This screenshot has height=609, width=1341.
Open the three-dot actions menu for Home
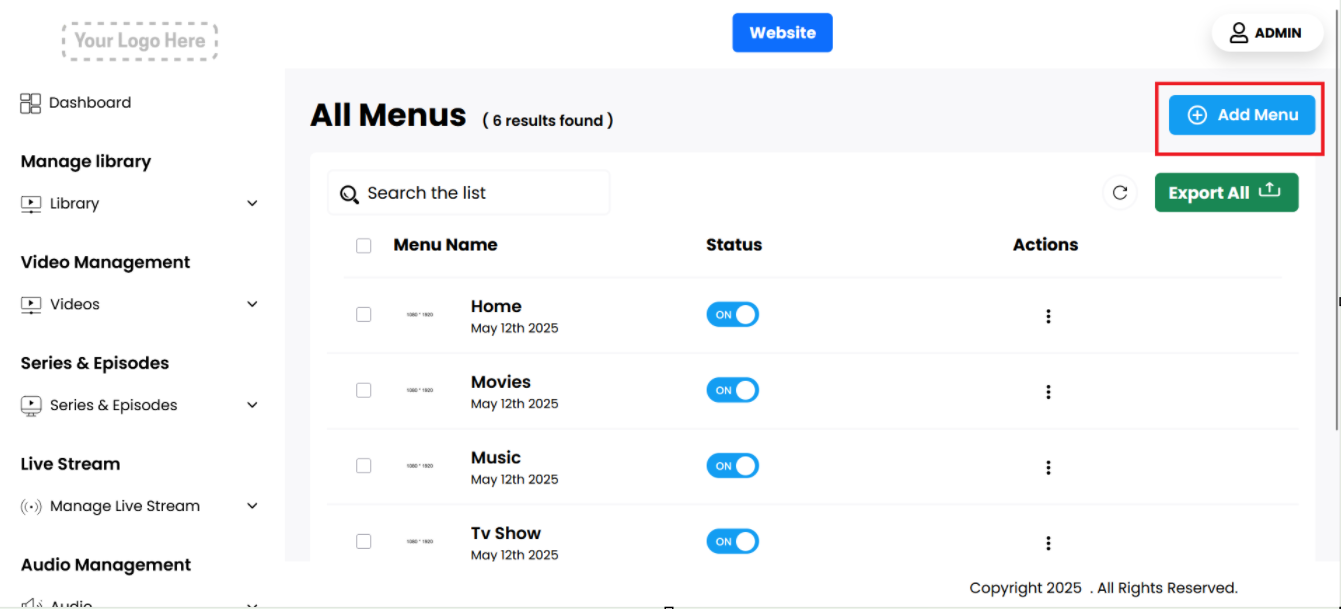coord(1048,316)
